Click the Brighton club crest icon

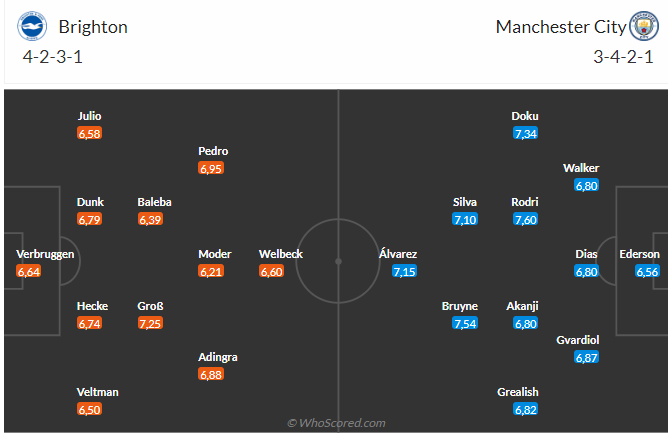pos(33,27)
